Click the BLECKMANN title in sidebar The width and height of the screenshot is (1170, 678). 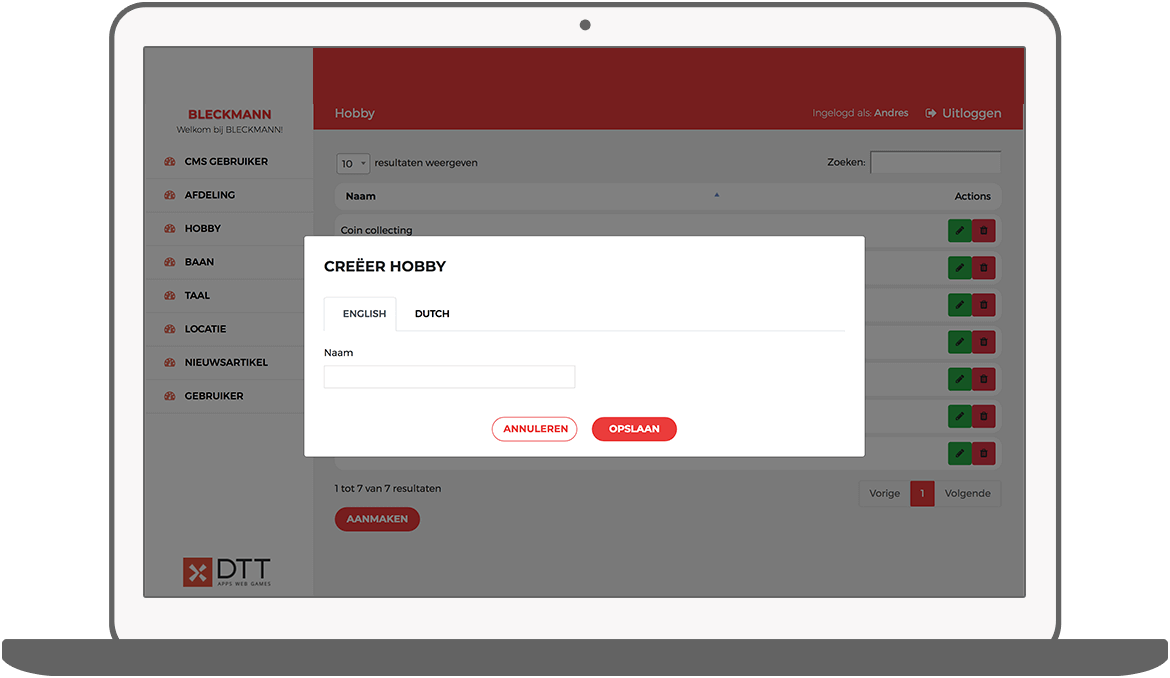229,114
